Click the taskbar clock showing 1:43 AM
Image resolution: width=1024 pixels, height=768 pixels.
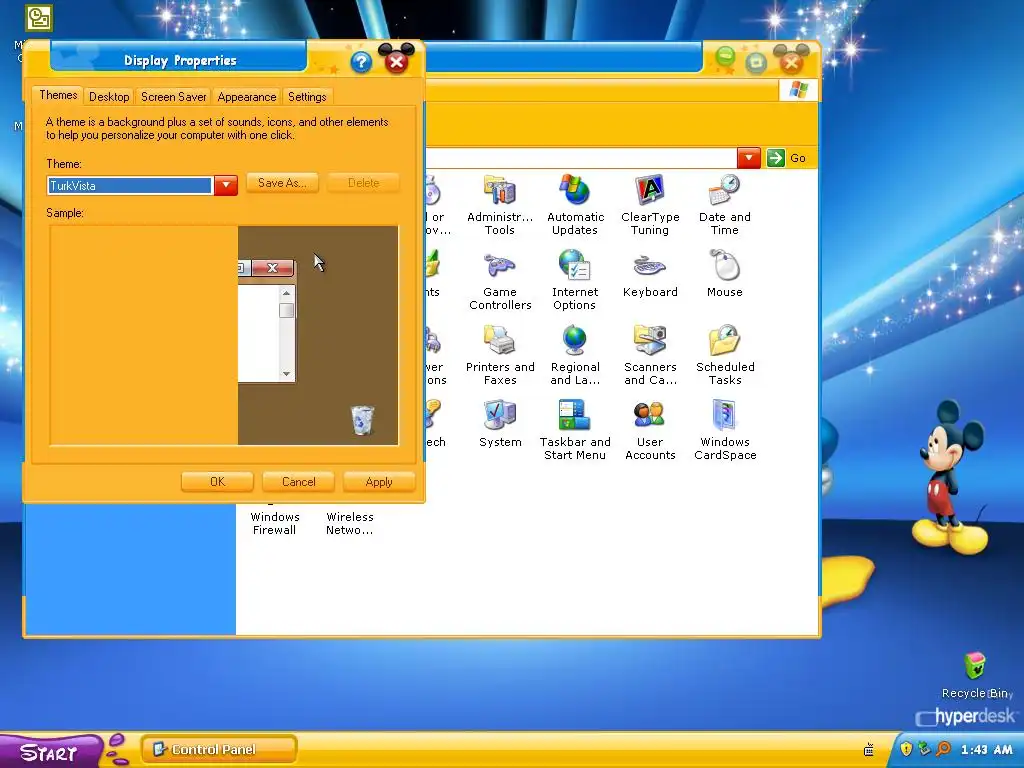tap(986, 750)
